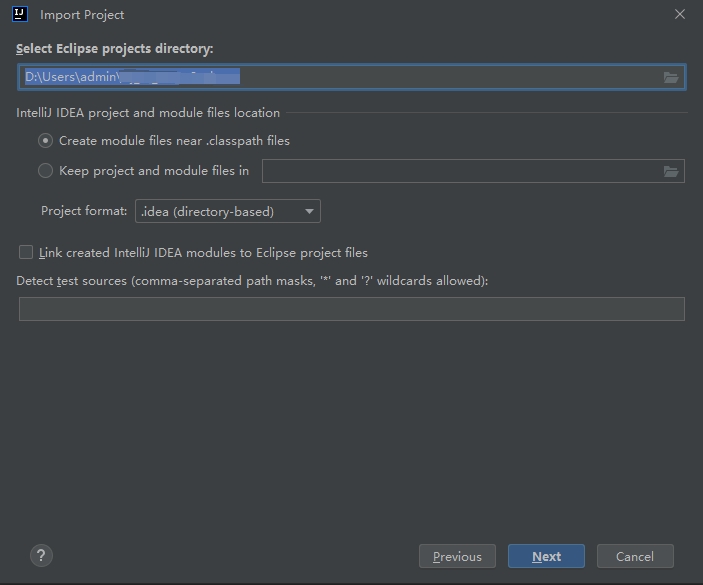The height and width of the screenshot is (585, 703).
Task: Open the Project format dropdown
Action: [227, 211]
